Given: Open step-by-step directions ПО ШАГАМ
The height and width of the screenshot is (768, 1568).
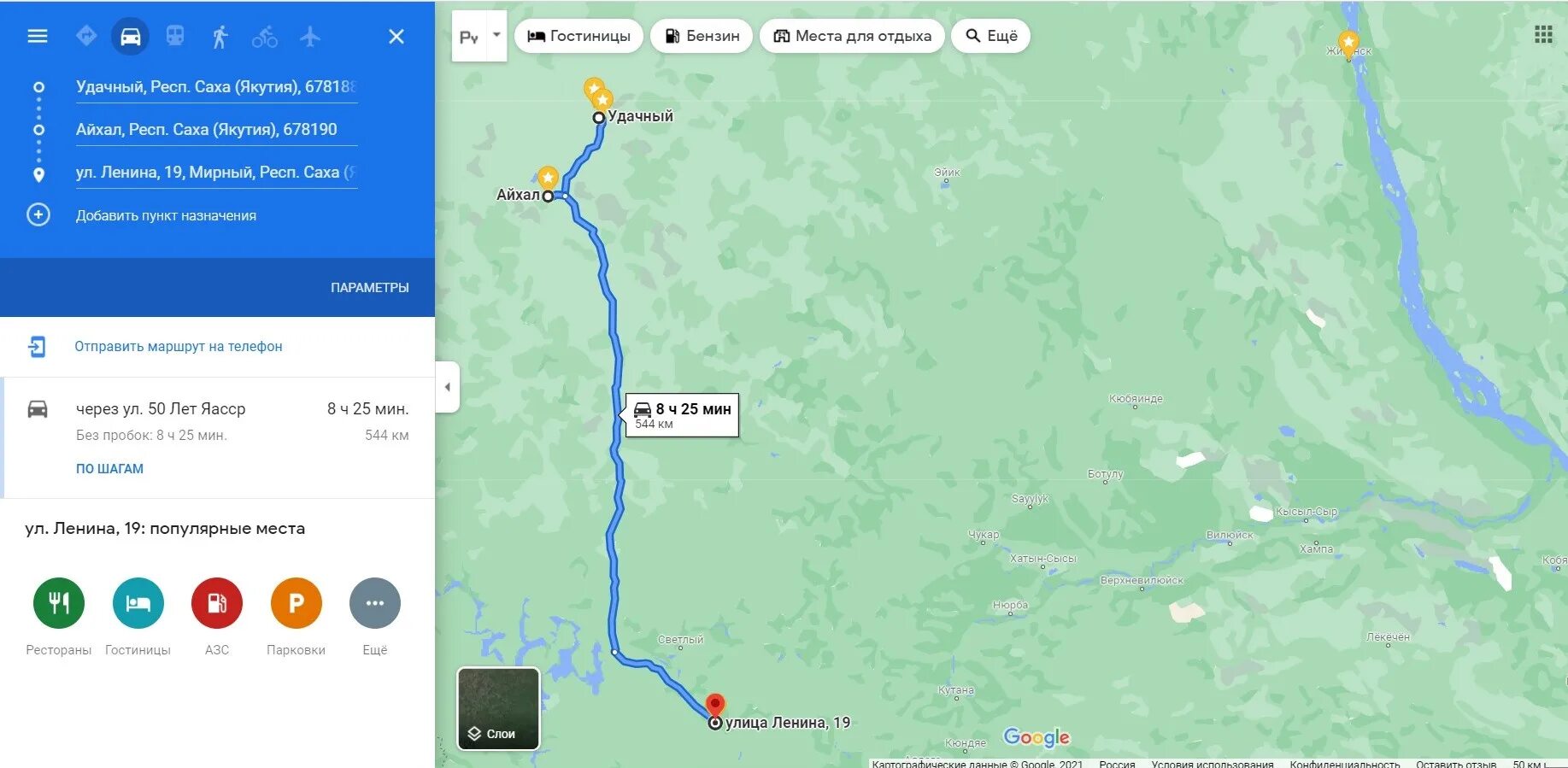Looking at the screenshot, I should pos(109,469).
